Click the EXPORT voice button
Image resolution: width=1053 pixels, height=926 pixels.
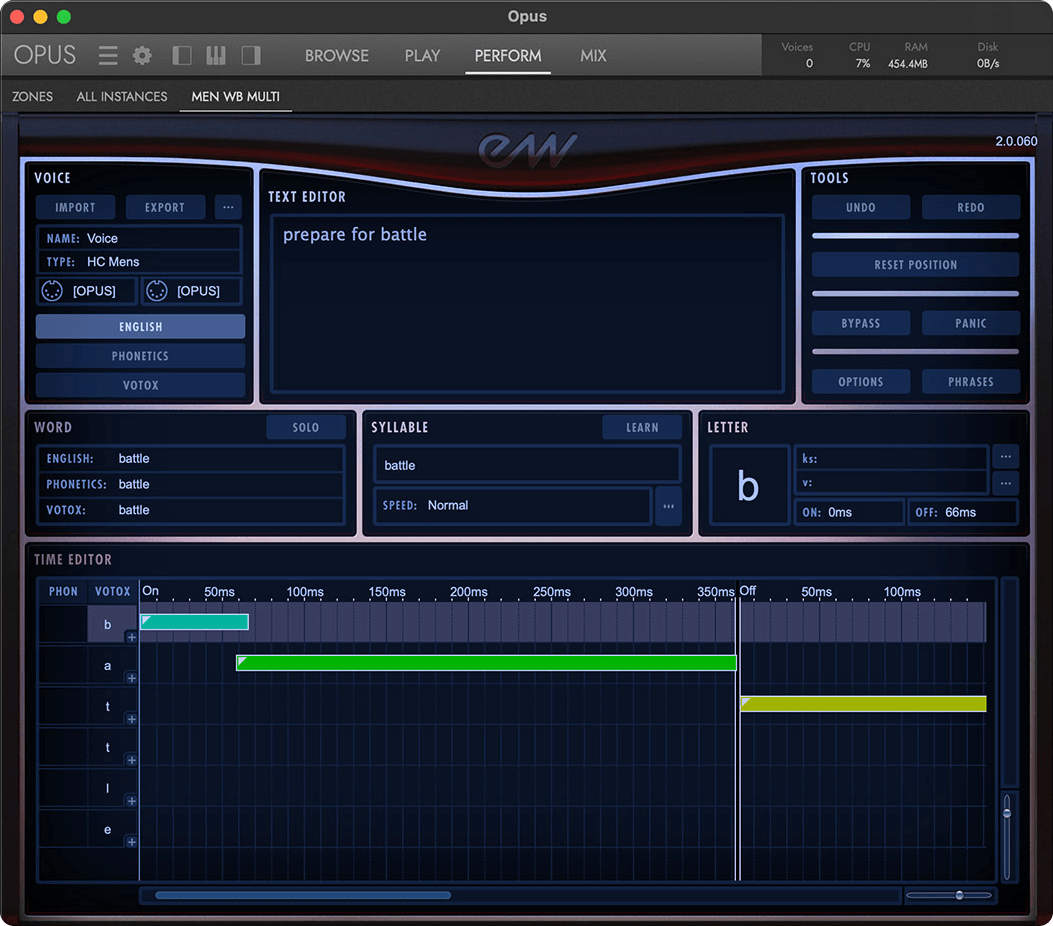(165, 207)
